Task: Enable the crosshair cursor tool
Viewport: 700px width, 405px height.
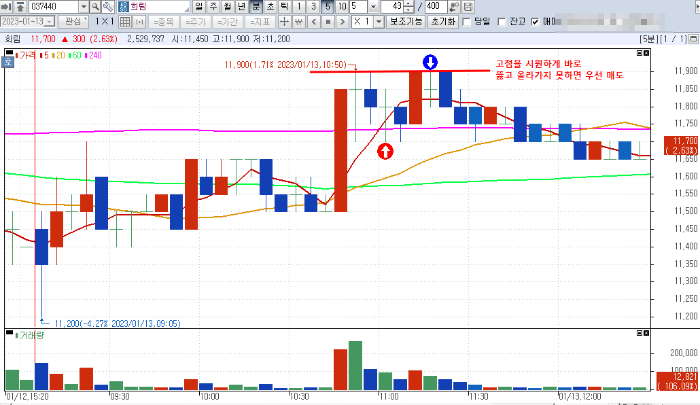Action: [x=284, y=21]
